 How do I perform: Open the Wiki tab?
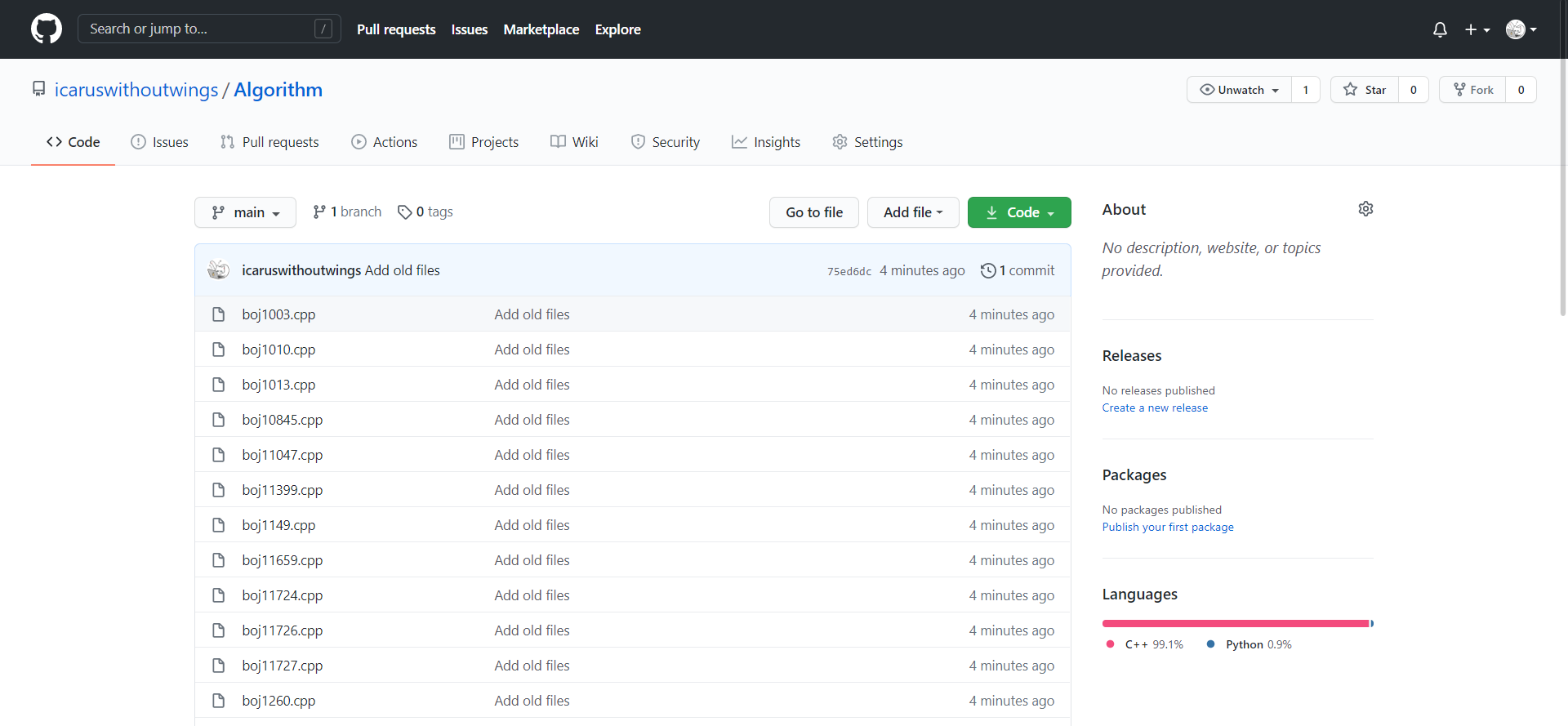574,142
